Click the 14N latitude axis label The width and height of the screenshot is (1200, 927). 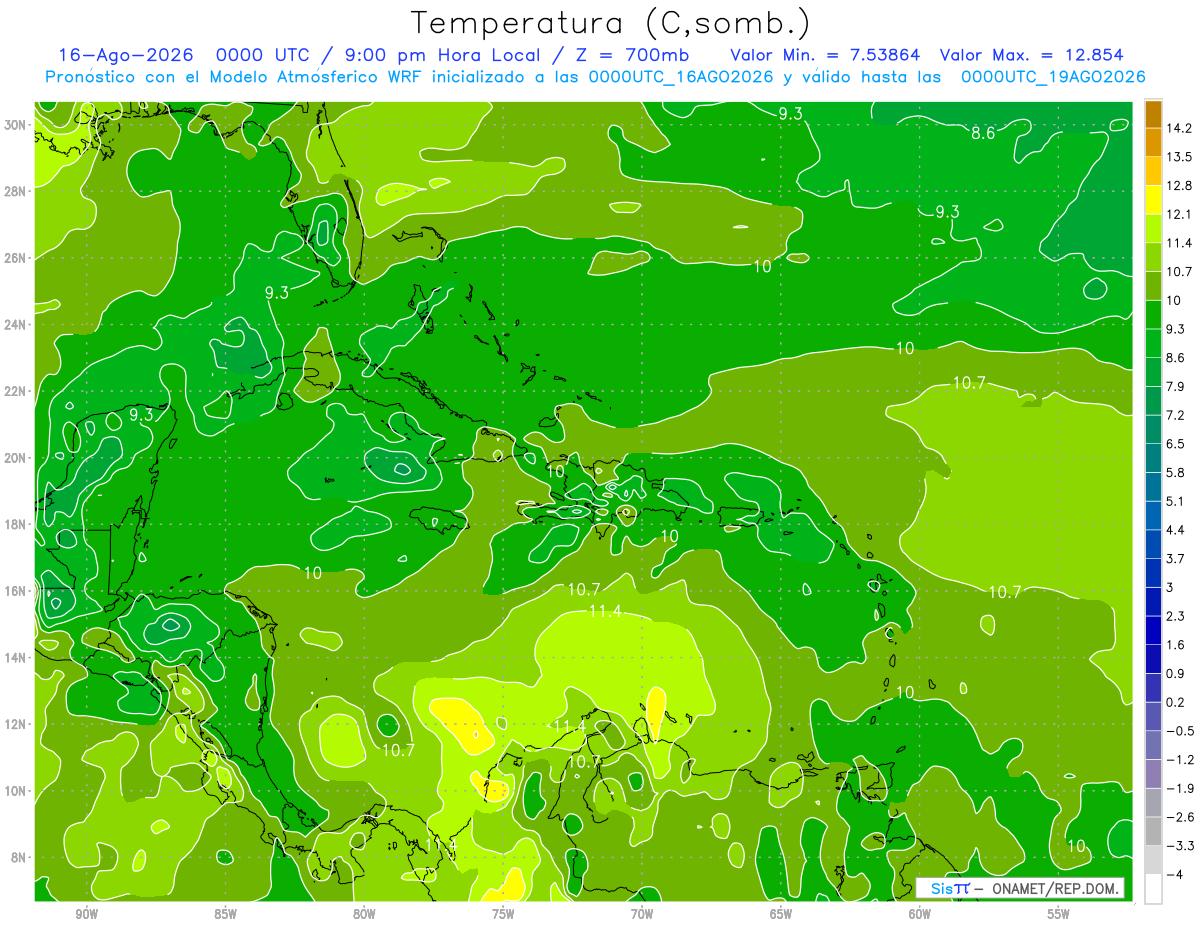(17, 657)
